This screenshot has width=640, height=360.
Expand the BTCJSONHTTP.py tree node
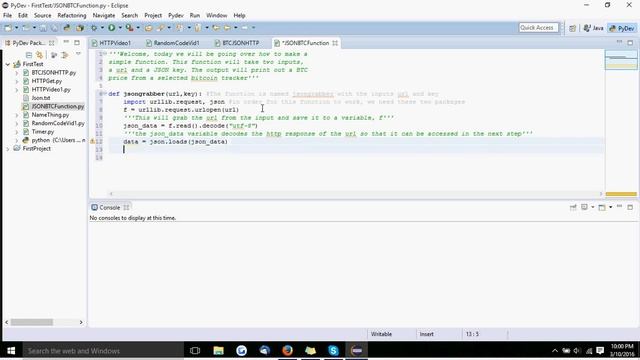[x=17, y=73]
